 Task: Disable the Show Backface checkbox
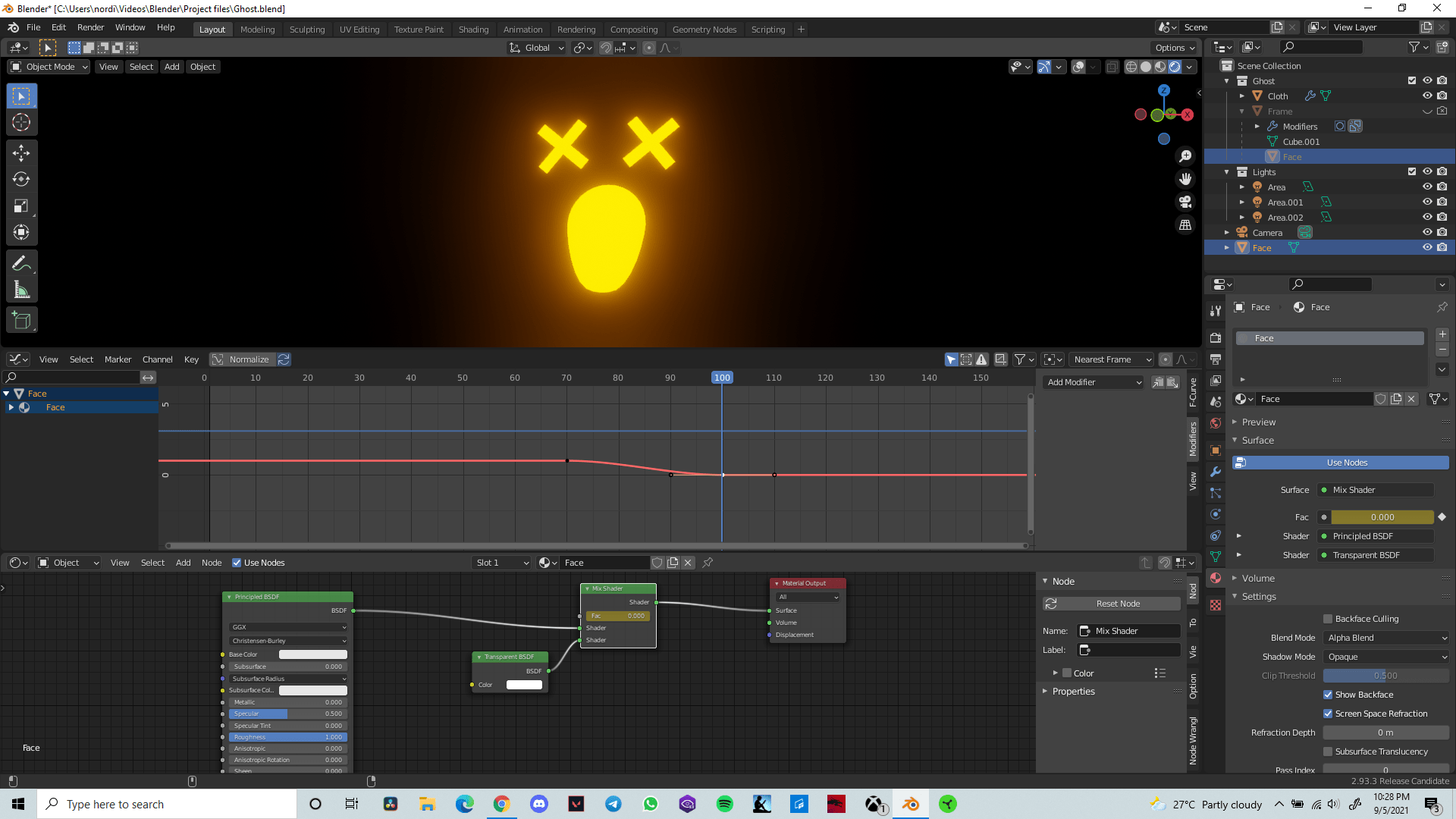tap(1329, 694)
